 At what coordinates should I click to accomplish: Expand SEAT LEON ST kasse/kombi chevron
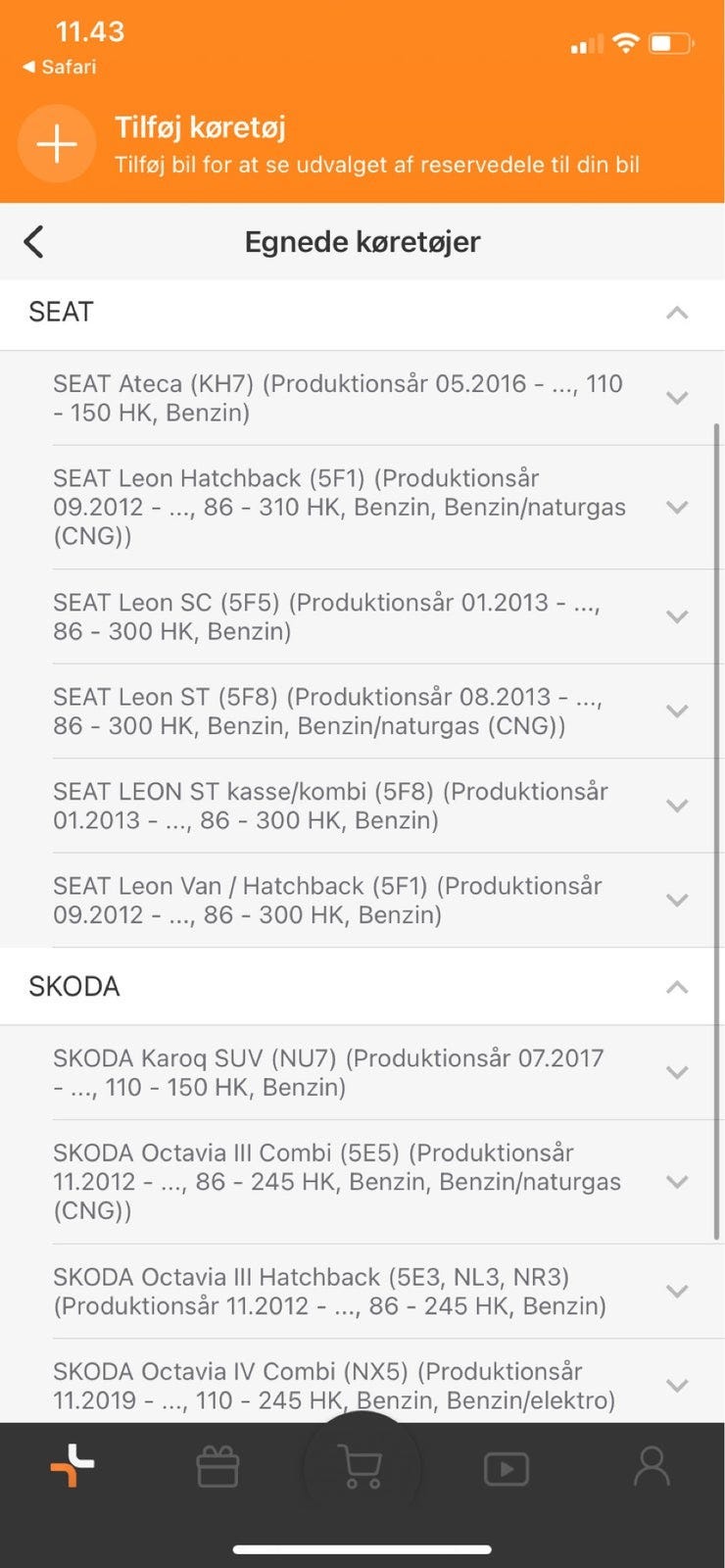[676, 806]
